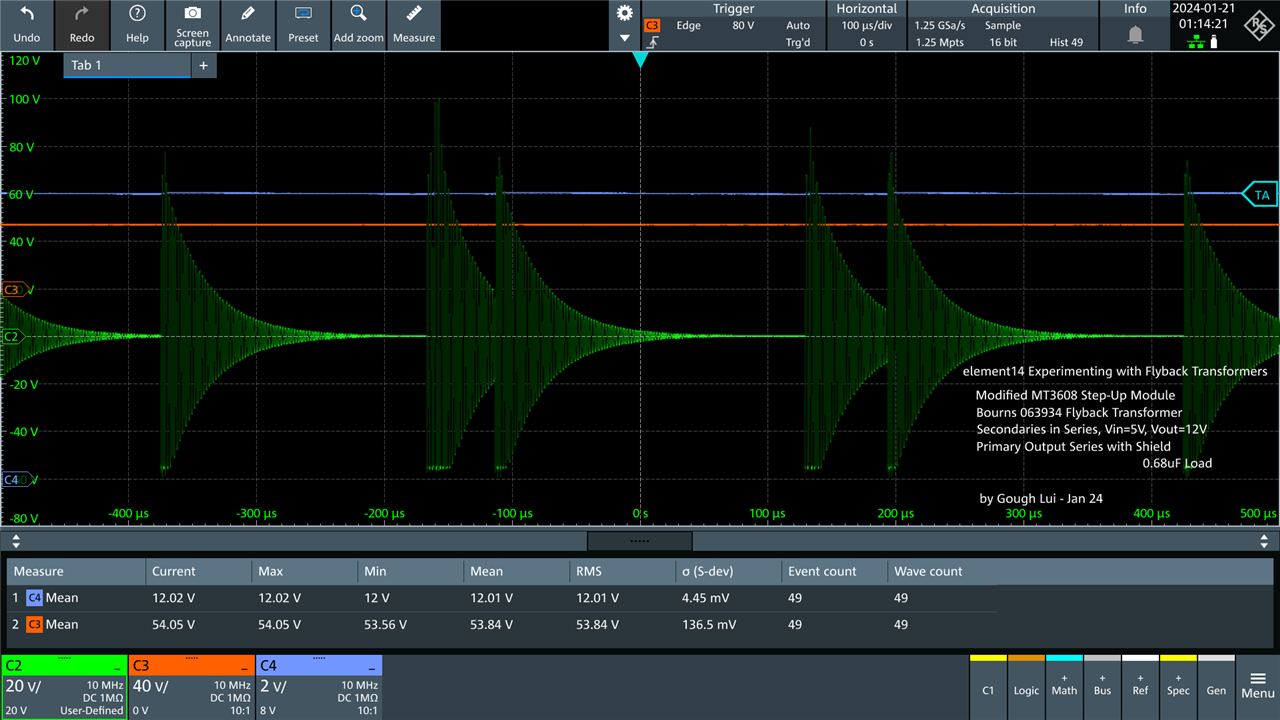Add new tab with plus button

(x=203, y=65)
